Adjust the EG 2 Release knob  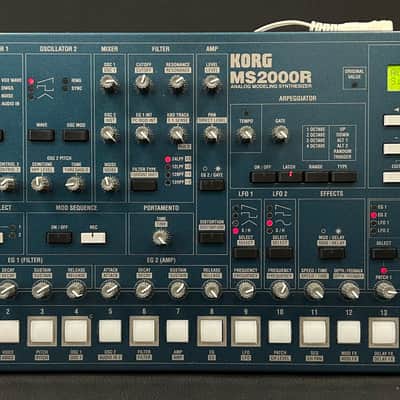tap(212, 290)
